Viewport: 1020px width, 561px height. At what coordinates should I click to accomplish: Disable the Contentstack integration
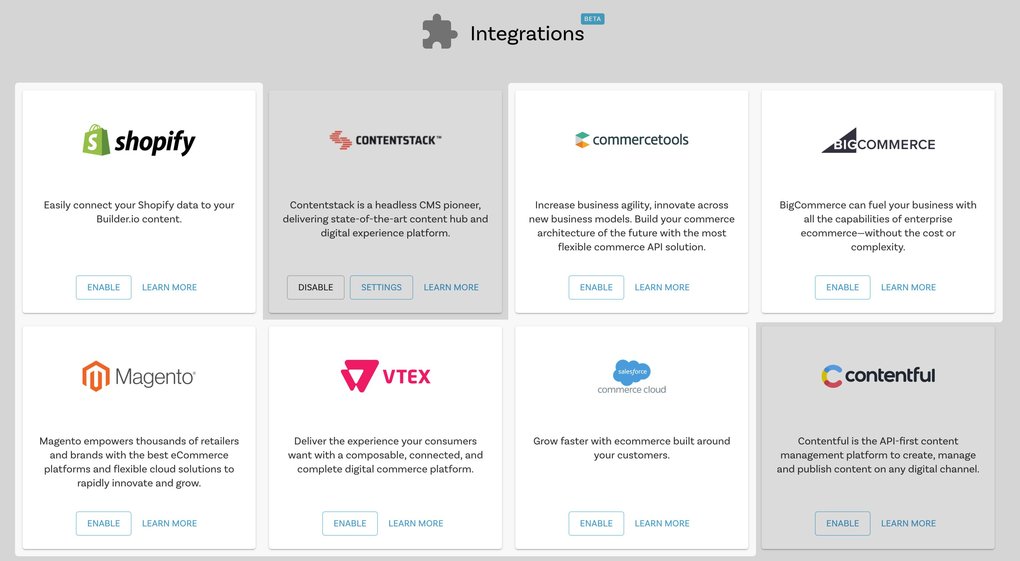(x=315, y=287)
